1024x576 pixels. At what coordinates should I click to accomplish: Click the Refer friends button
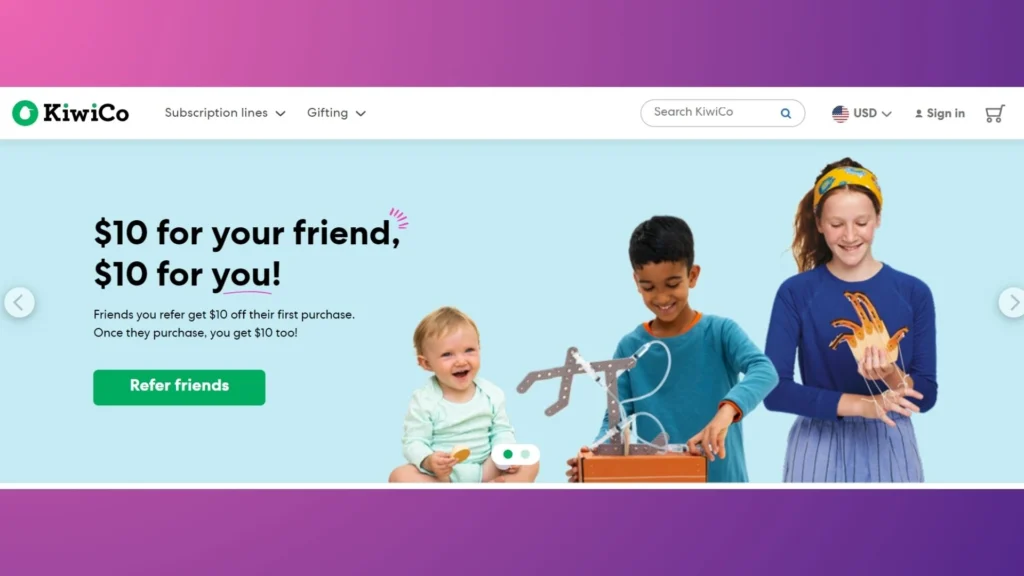point(179,387)
